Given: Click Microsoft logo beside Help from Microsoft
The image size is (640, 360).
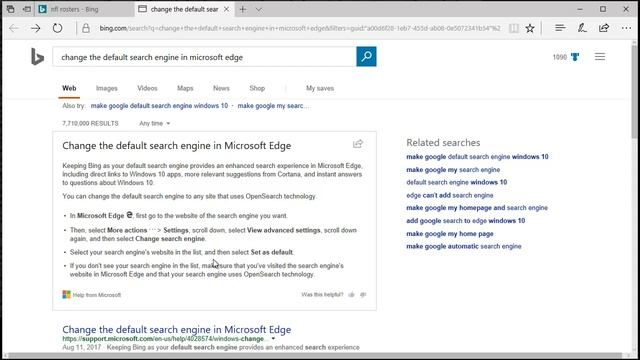Looking at the screenshot, I should 66,295.
